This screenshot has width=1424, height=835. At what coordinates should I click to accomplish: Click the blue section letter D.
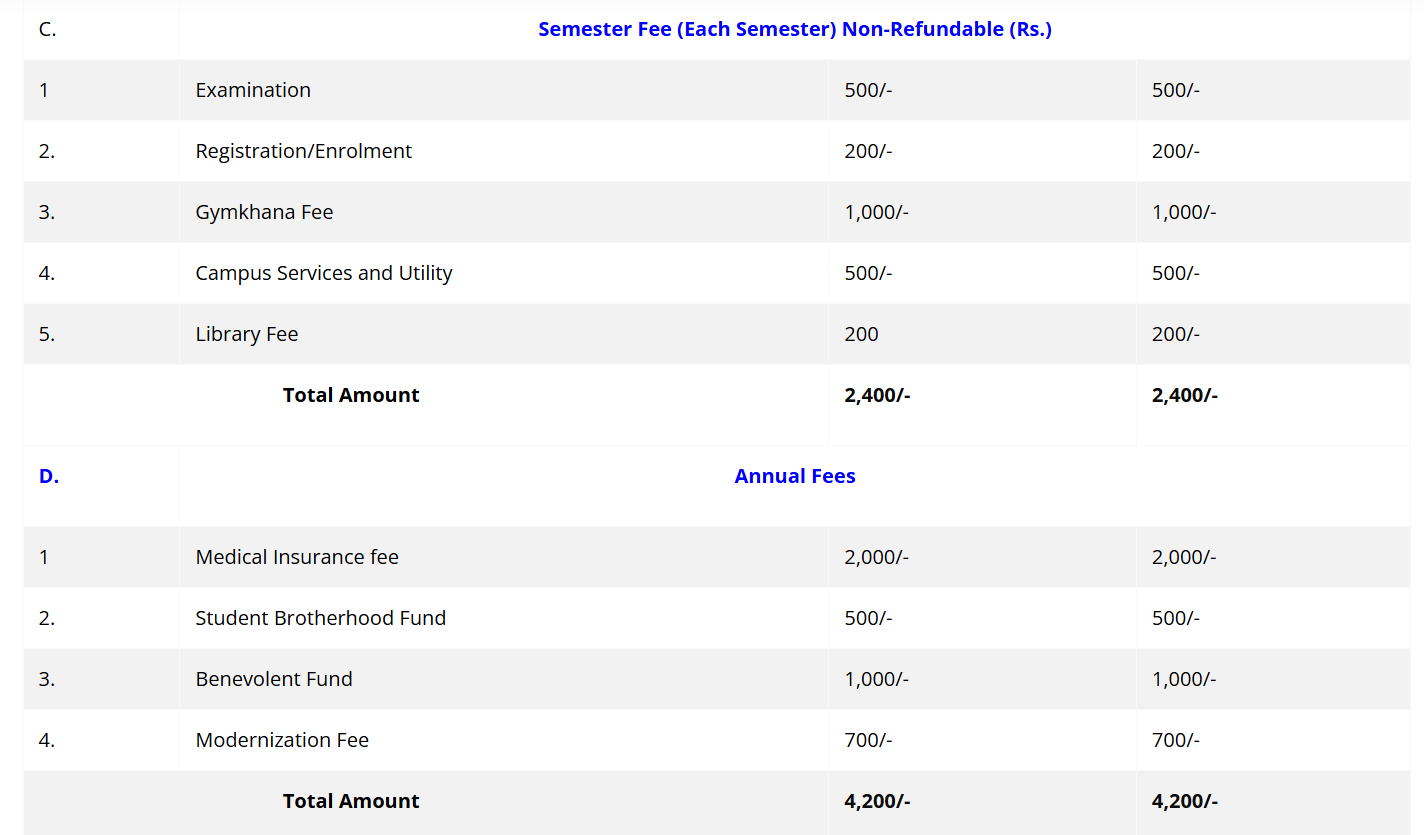click(49, 476)
